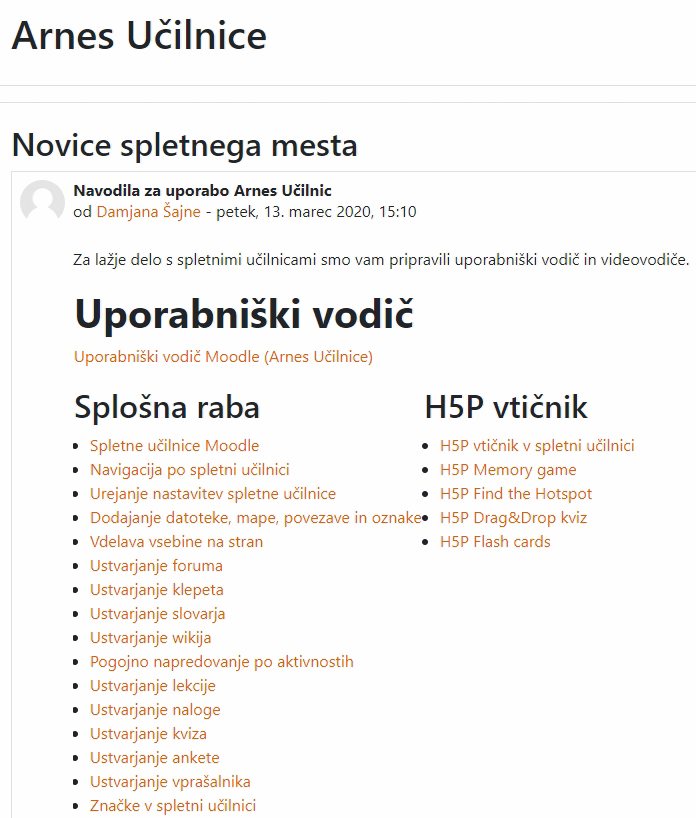
Task: Open Dodajanje datoteke, mape, povezave in oznake
Action: pos(256,518)
